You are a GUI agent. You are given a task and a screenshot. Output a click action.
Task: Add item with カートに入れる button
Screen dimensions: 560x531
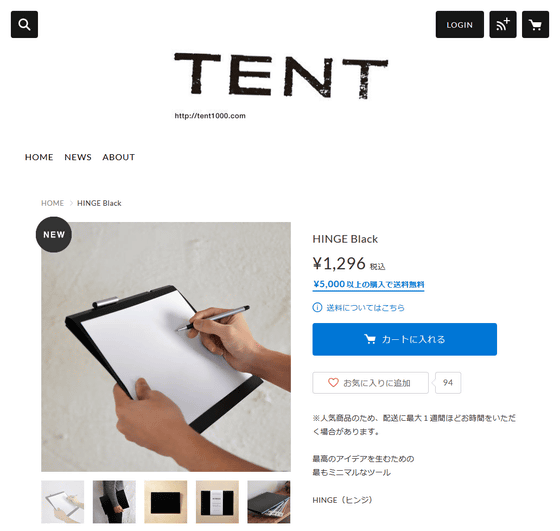pos(404,339)
